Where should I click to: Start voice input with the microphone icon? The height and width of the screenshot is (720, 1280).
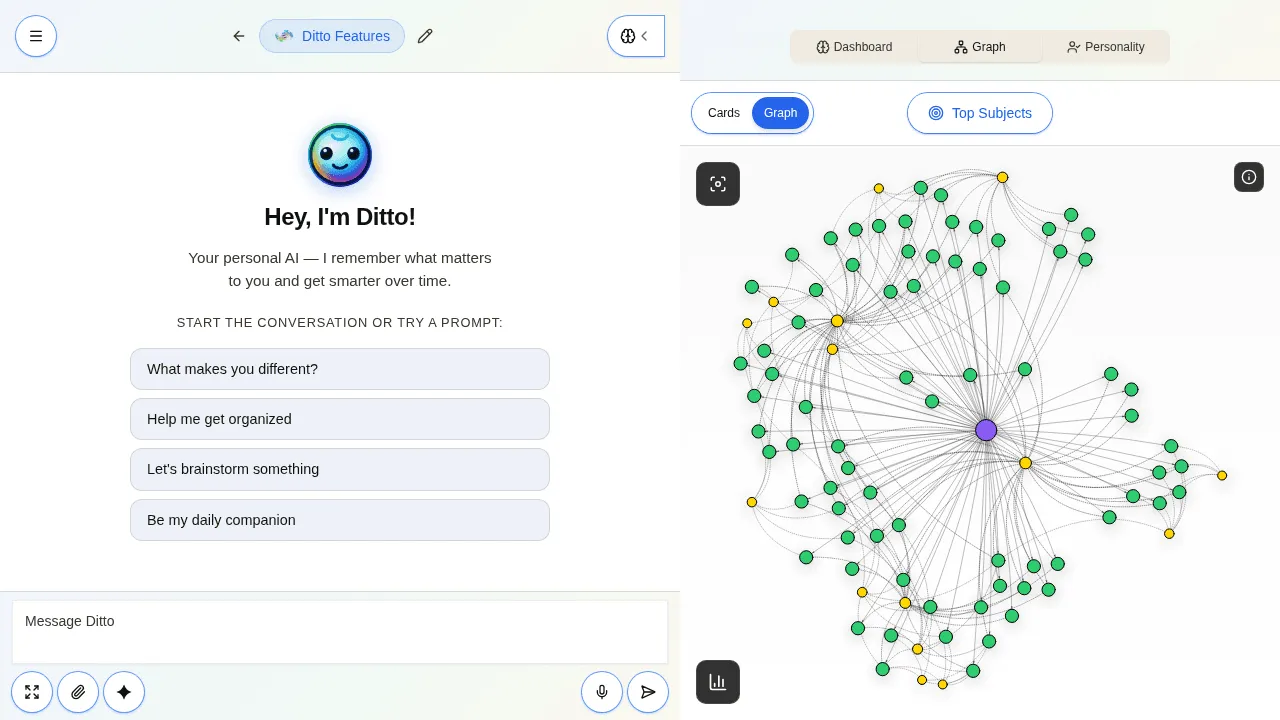[602, 692]
